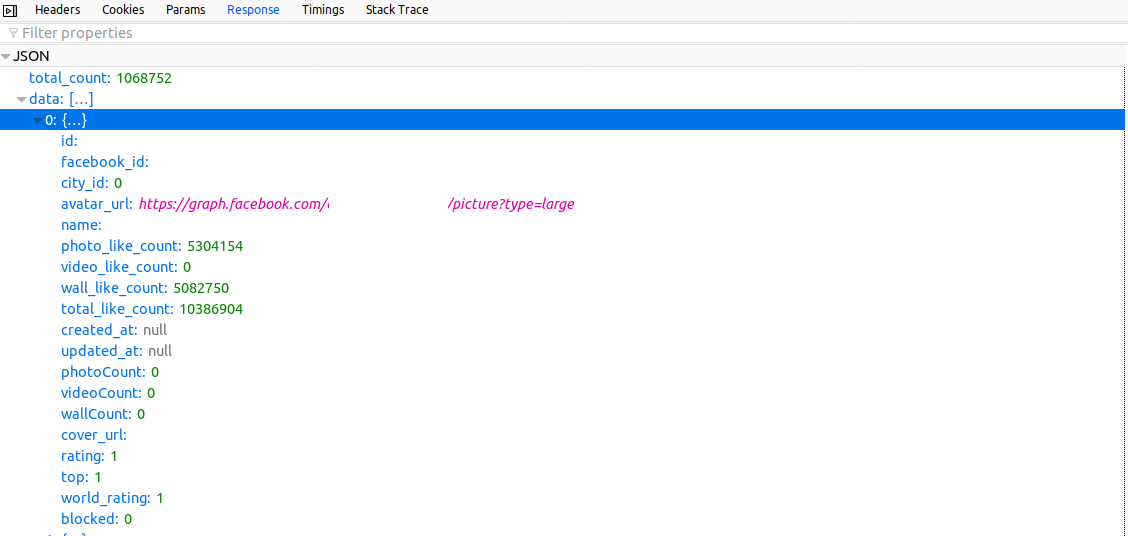Open the Timings tab

click(322, 10)
